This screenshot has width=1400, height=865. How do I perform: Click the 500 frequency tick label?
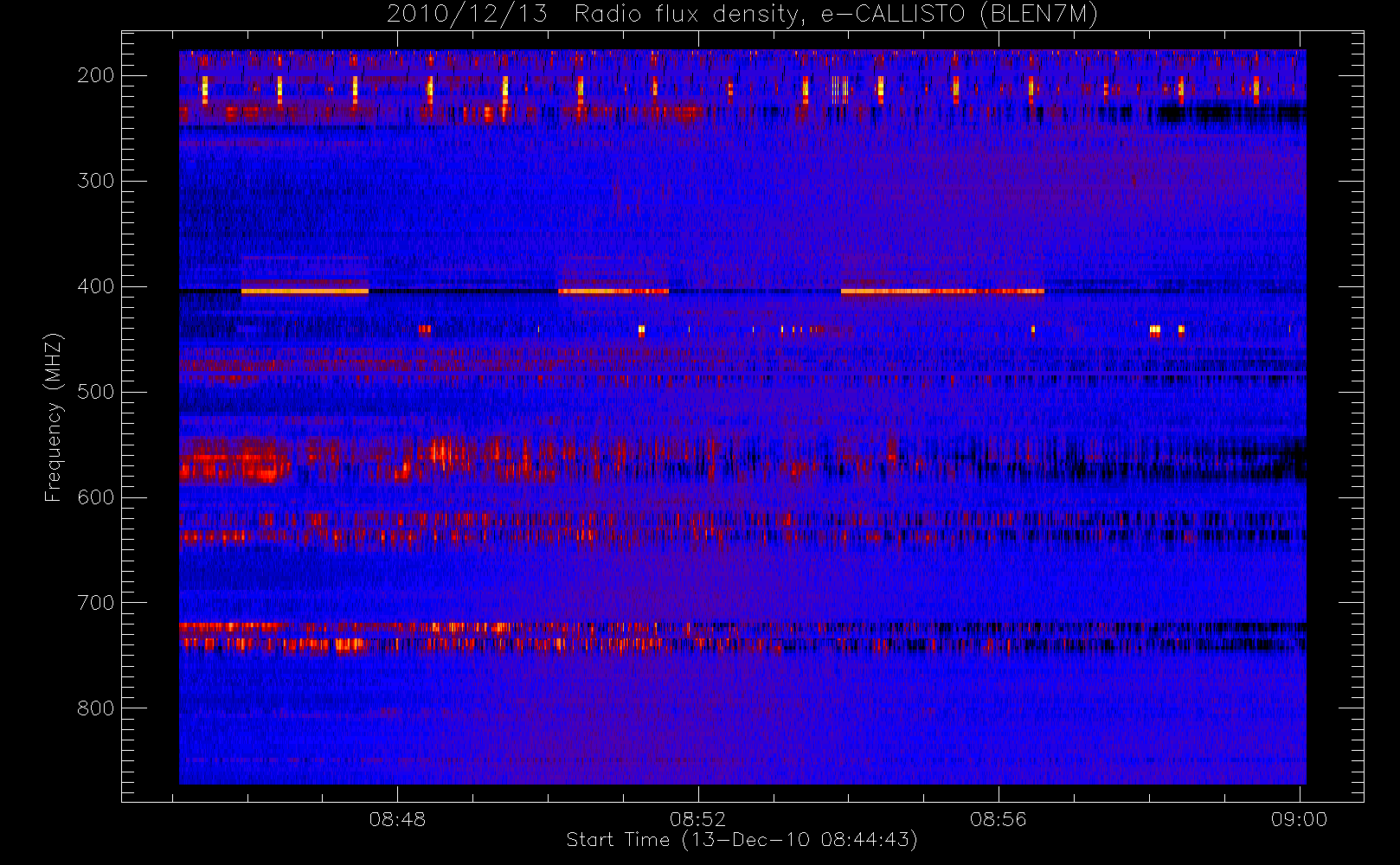pos(96,392)
